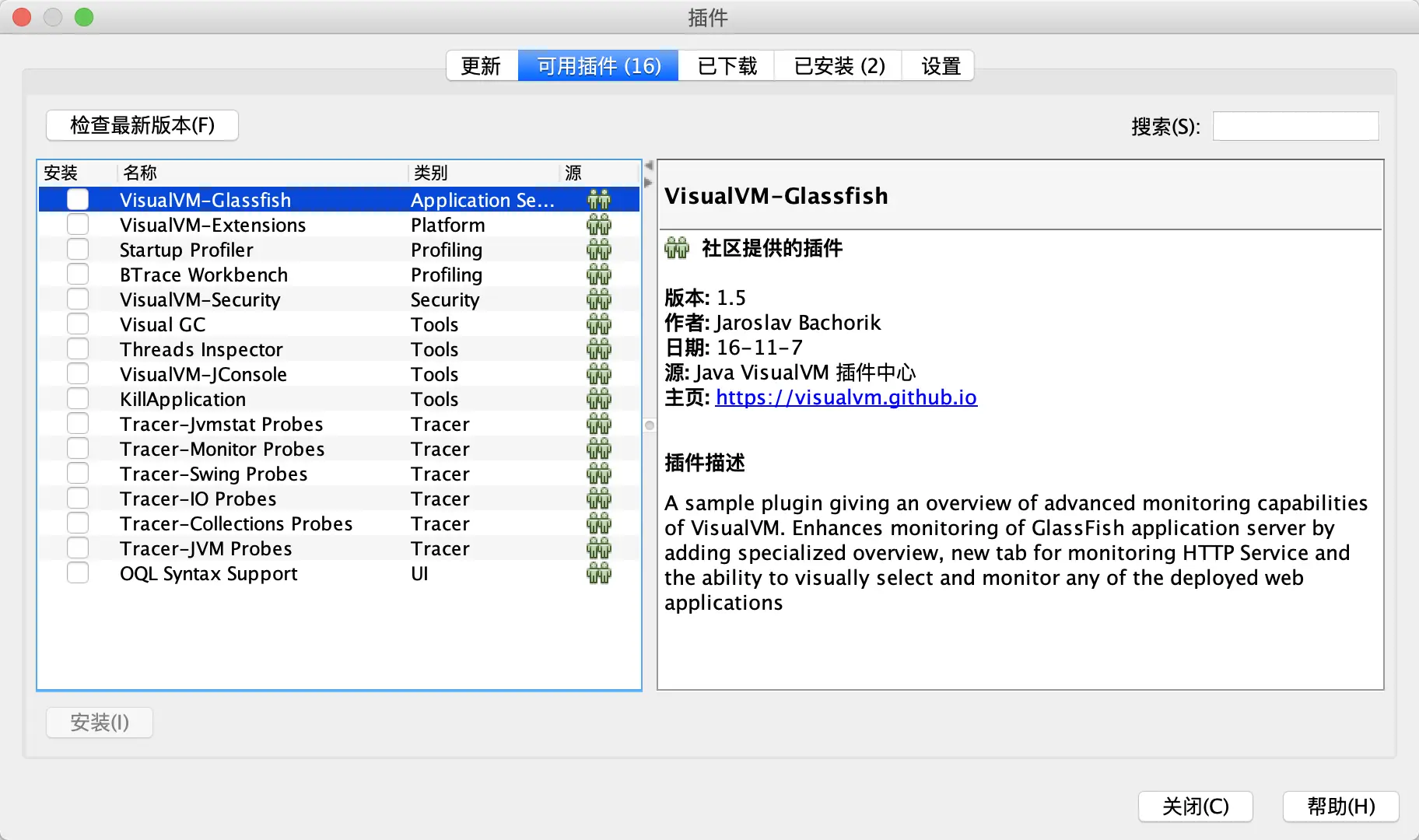Click the community icon for KillApplication
Viewport: 1419px width, 840px height.
(599, 398)
